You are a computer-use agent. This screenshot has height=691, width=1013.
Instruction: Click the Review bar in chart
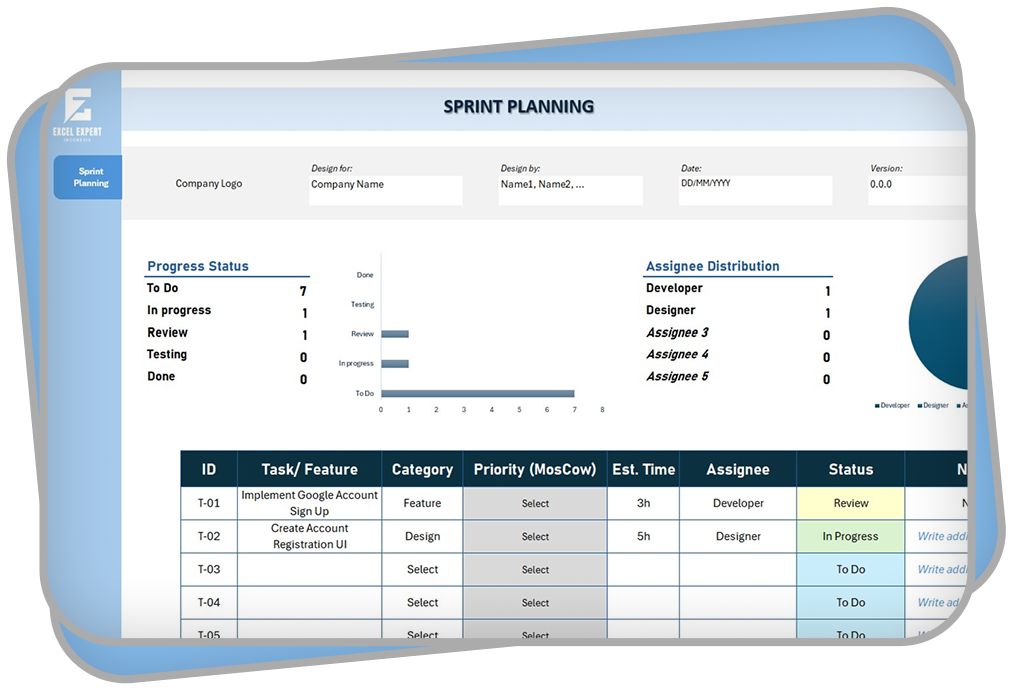[395, 334]
